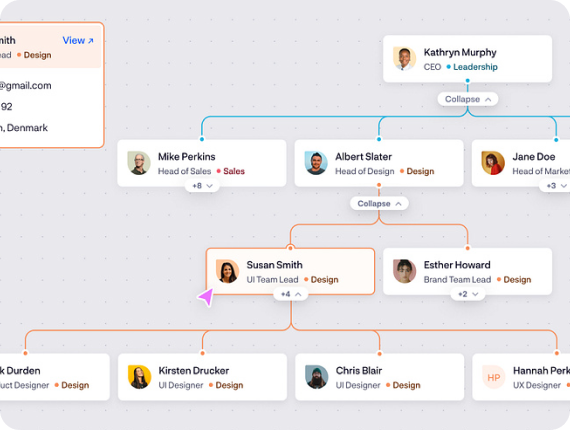
Task: Click the HP initials avatar
Action: tap(493, 377)
